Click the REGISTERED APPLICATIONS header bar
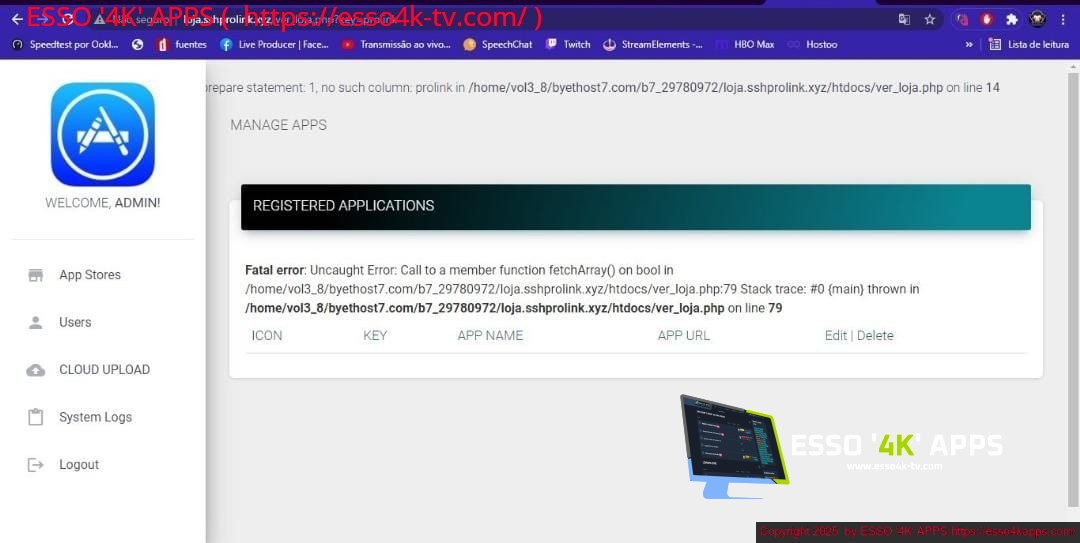Screen dimensions: 1080x543 point(636,207)
